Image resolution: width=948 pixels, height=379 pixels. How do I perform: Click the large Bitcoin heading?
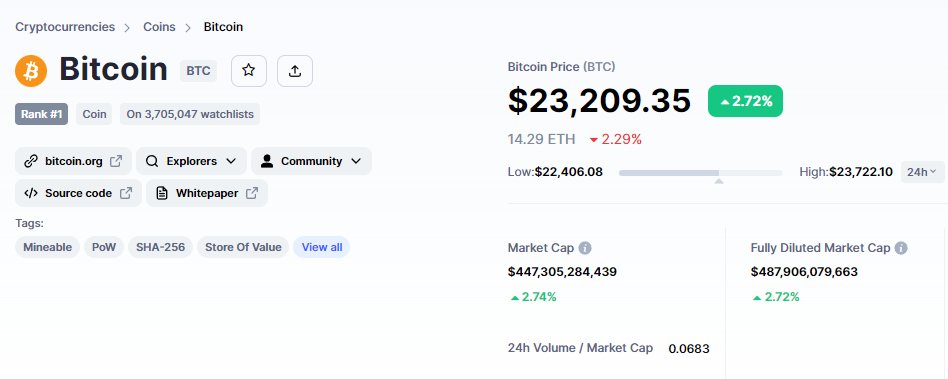click(x=113, y=70)
